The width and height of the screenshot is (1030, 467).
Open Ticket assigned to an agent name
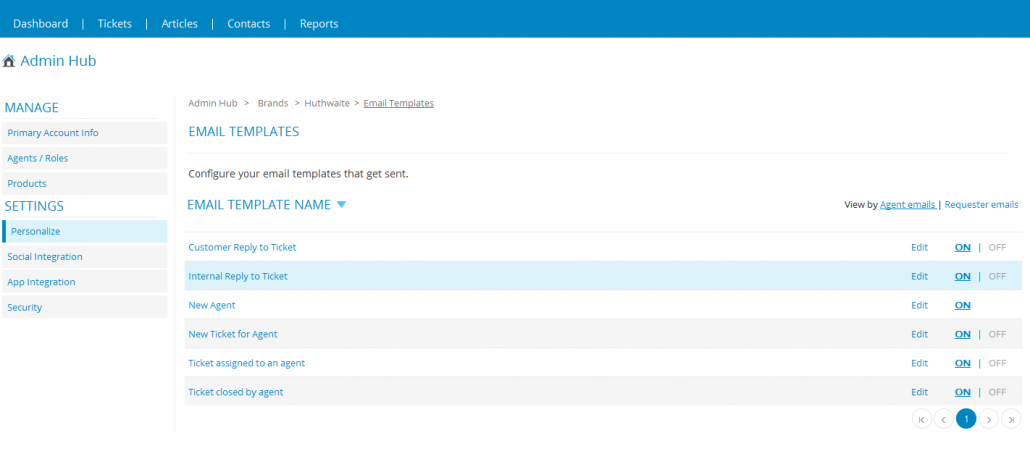(x=246, y=363)
